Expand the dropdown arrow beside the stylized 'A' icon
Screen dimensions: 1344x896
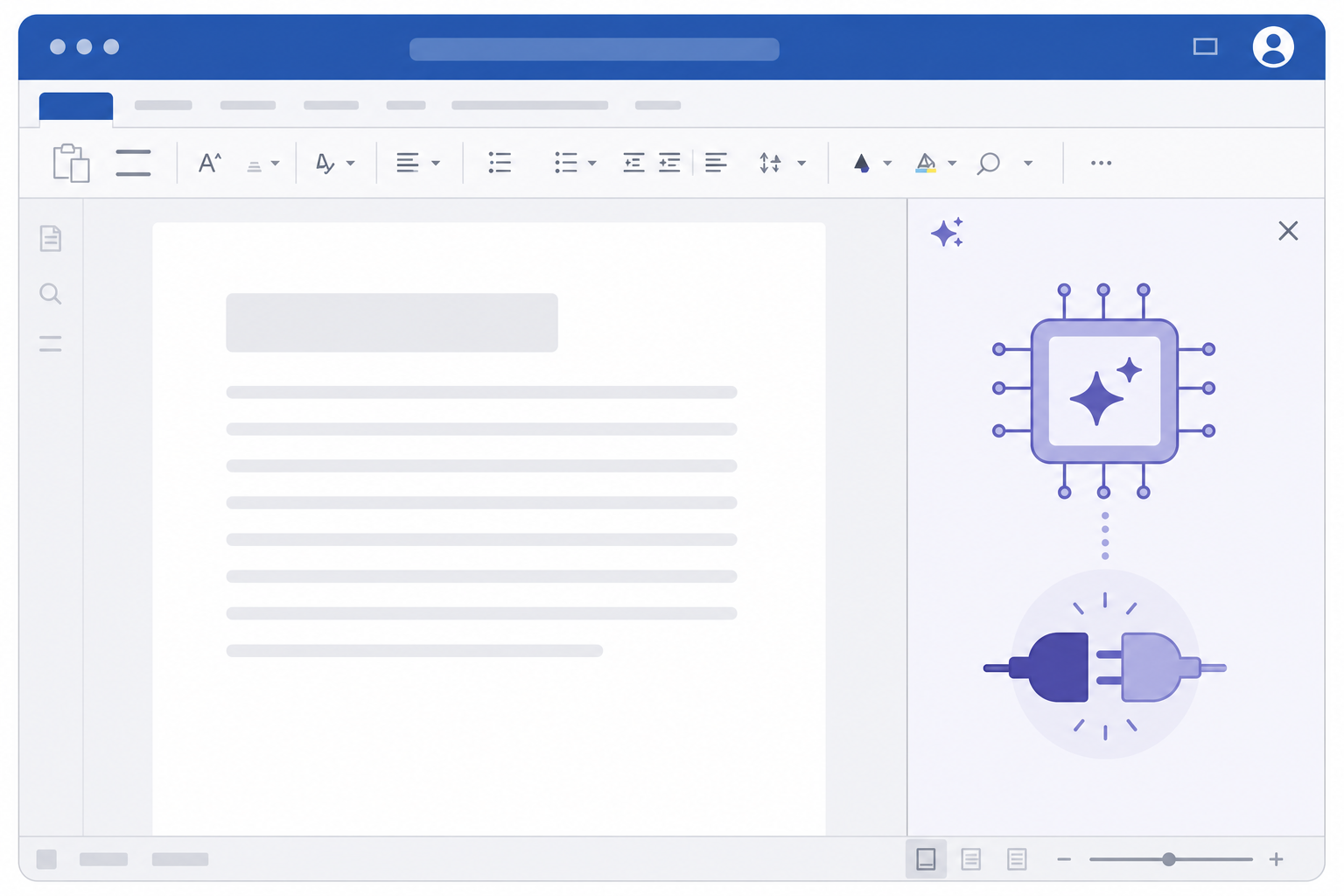pos(351,163)
